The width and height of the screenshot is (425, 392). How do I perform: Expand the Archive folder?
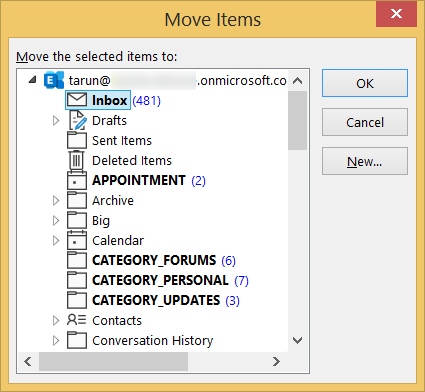point(56,200)
